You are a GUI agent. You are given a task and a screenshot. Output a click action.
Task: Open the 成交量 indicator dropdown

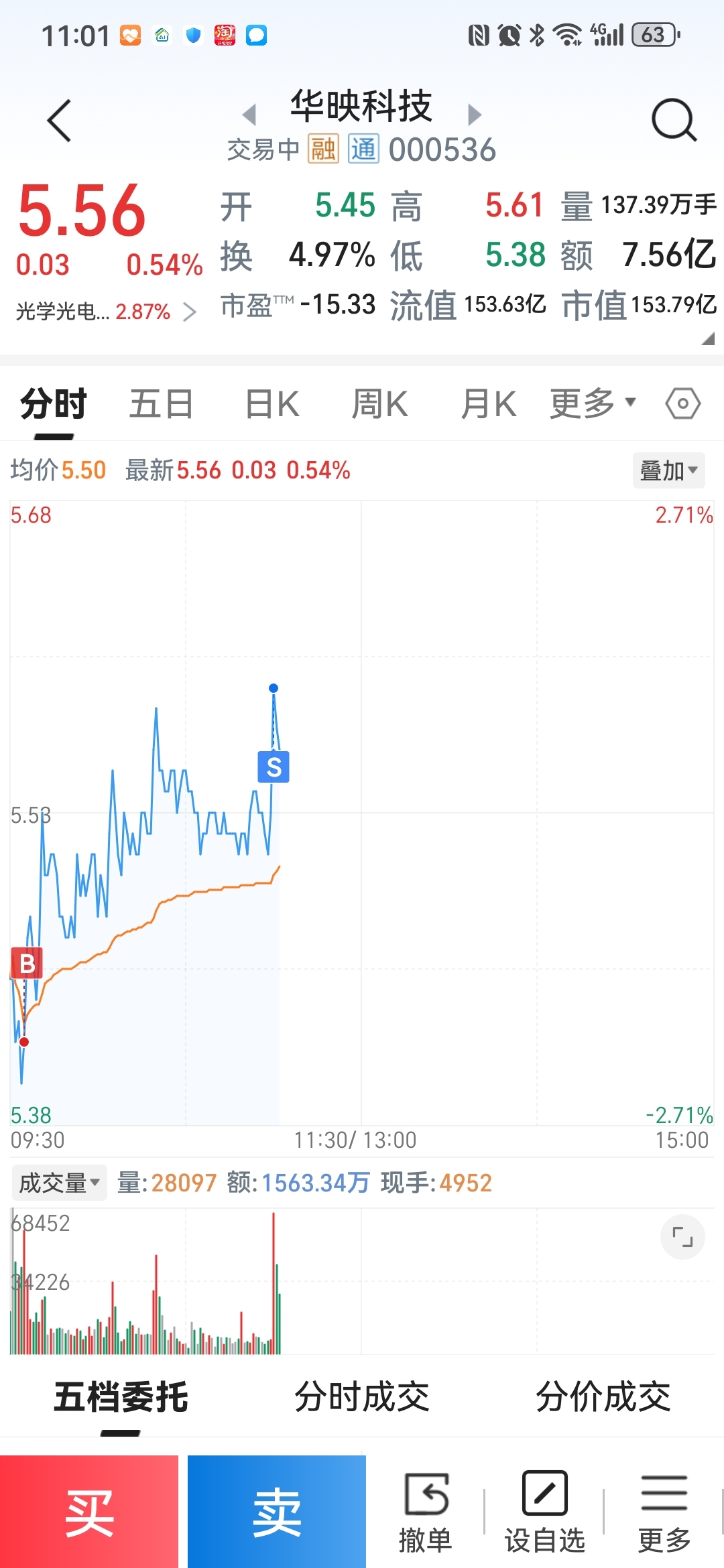pos(59,1183)
